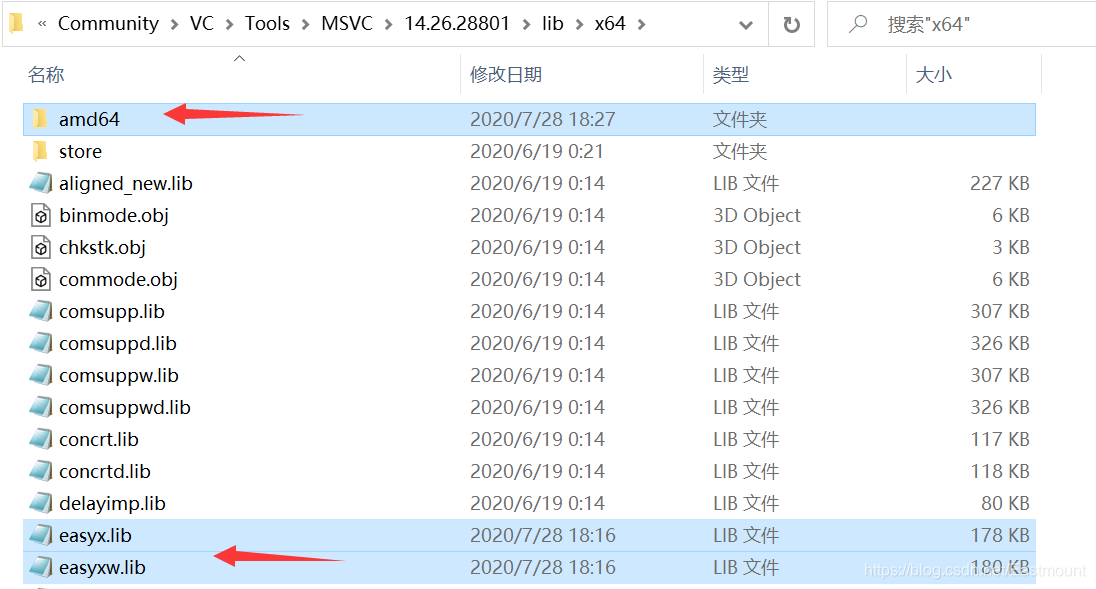1096x589 pixels.
Task: Click the comsuppd.lib file icon
Action: (41, 343)
